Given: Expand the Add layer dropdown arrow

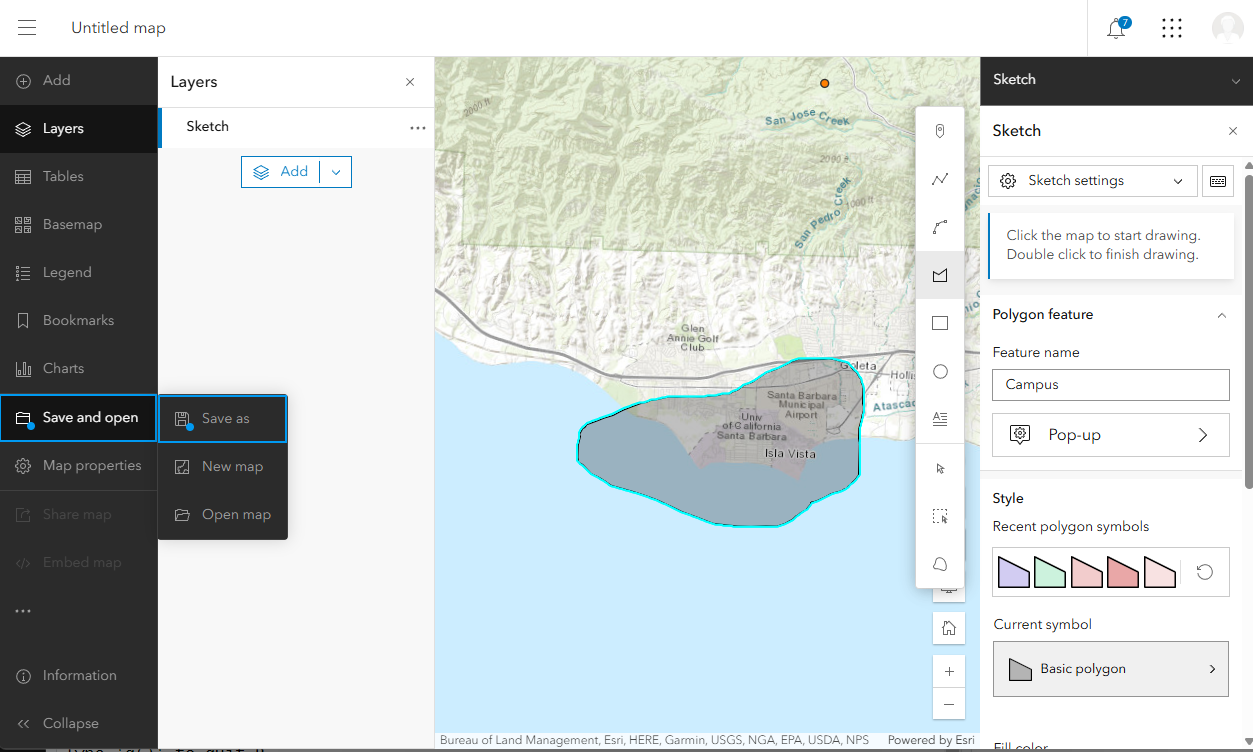Looking at the screenshot, I should [x=336, y=172].
